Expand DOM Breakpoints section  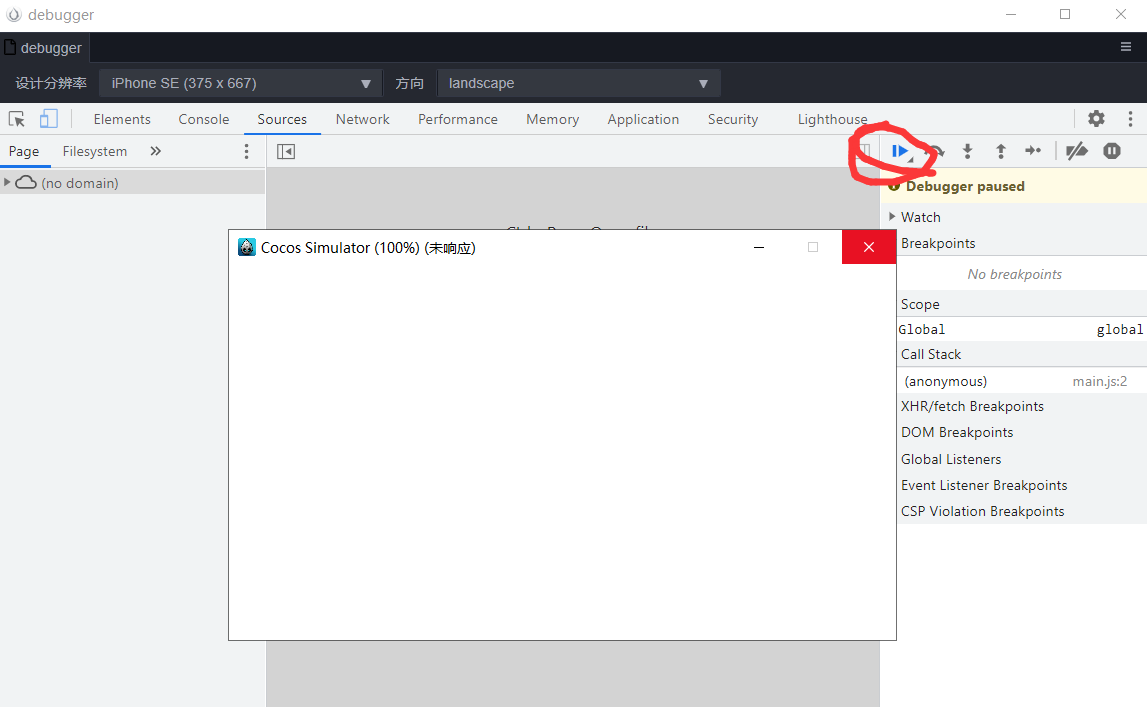[x=957, y=433]
